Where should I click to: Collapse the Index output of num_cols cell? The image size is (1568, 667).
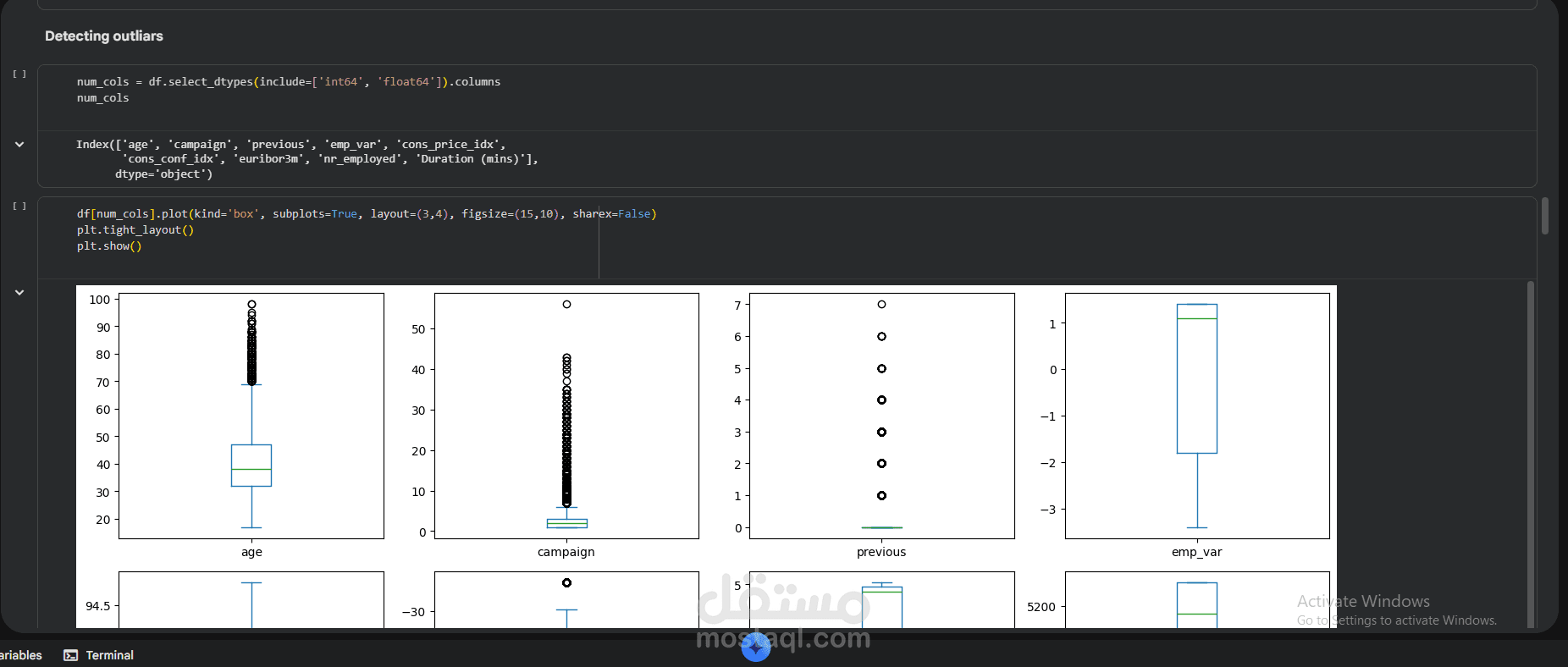point(19,145)
